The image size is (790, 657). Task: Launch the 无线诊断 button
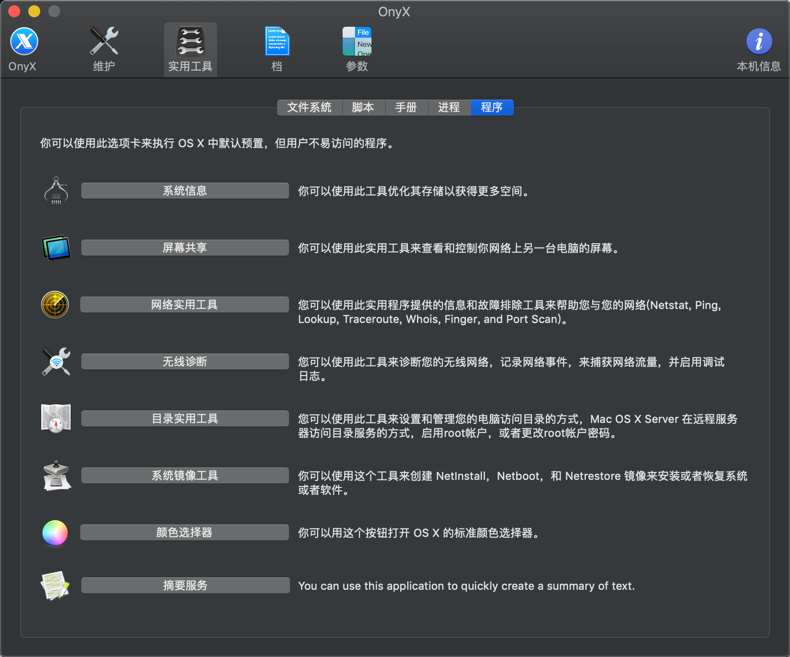[x=185, y=361]
